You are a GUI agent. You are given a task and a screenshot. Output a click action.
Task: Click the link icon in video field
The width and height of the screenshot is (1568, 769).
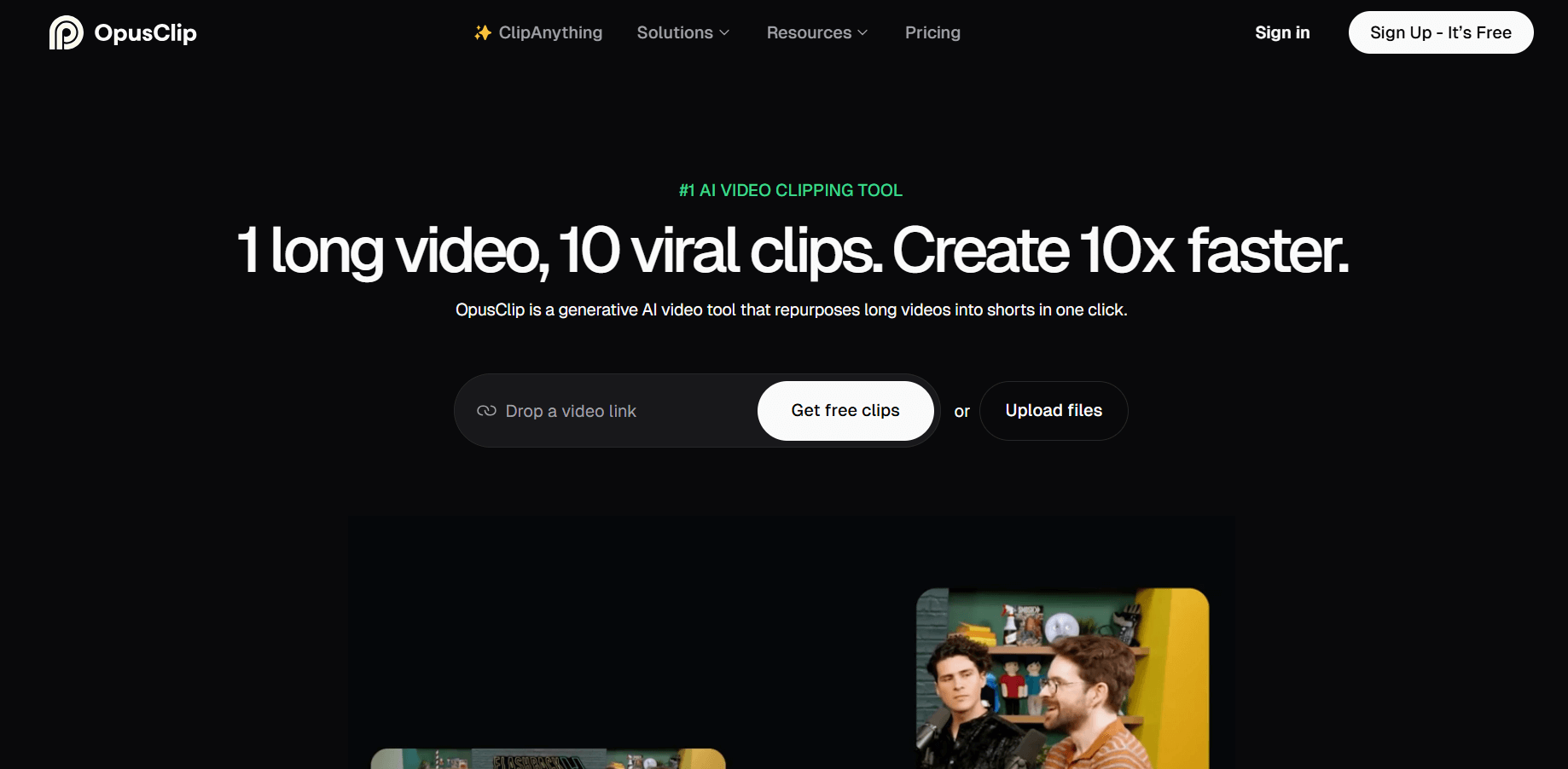[x=486, y=411]
